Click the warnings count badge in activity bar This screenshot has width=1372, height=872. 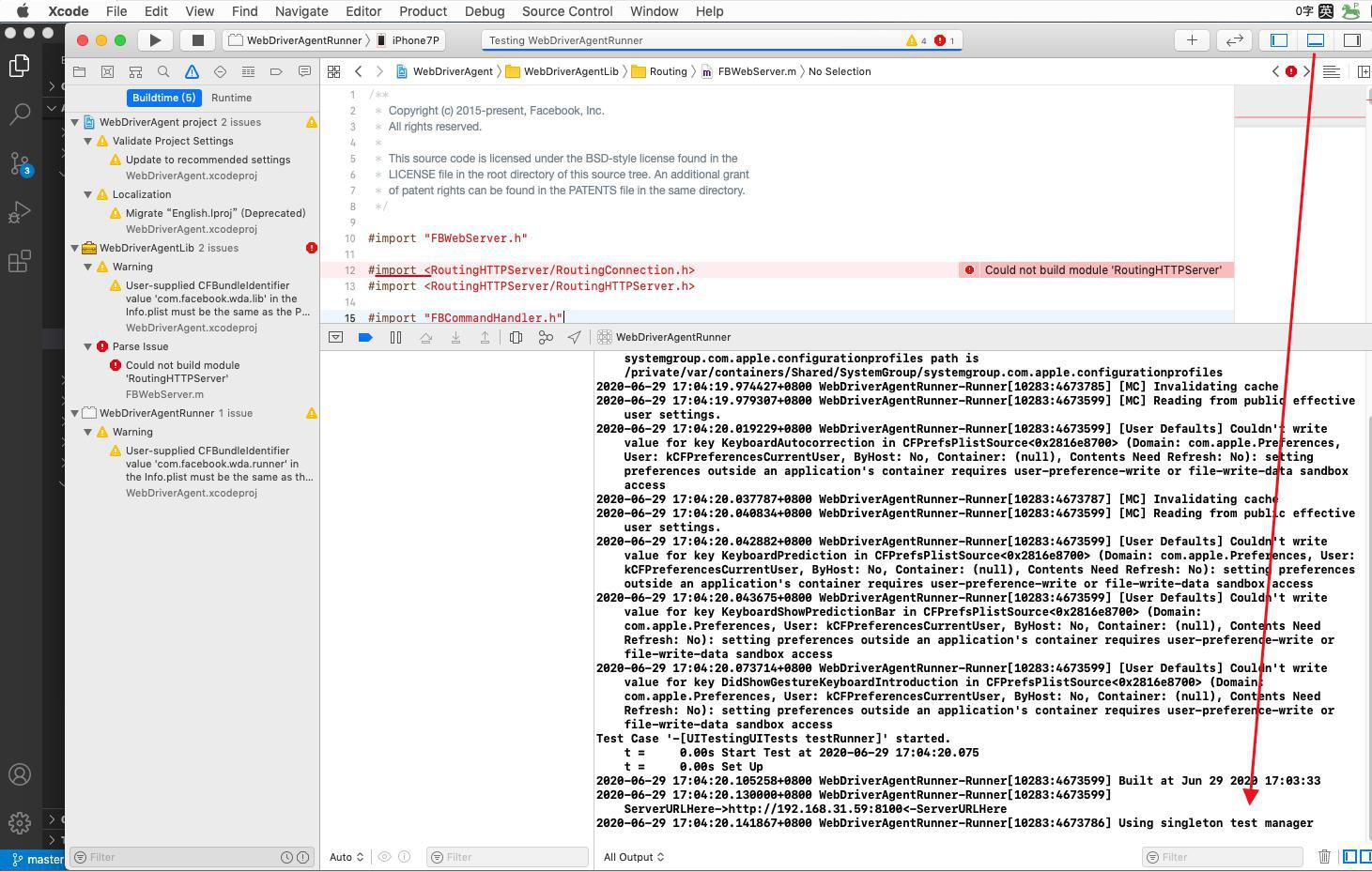(x=917, y=40)
